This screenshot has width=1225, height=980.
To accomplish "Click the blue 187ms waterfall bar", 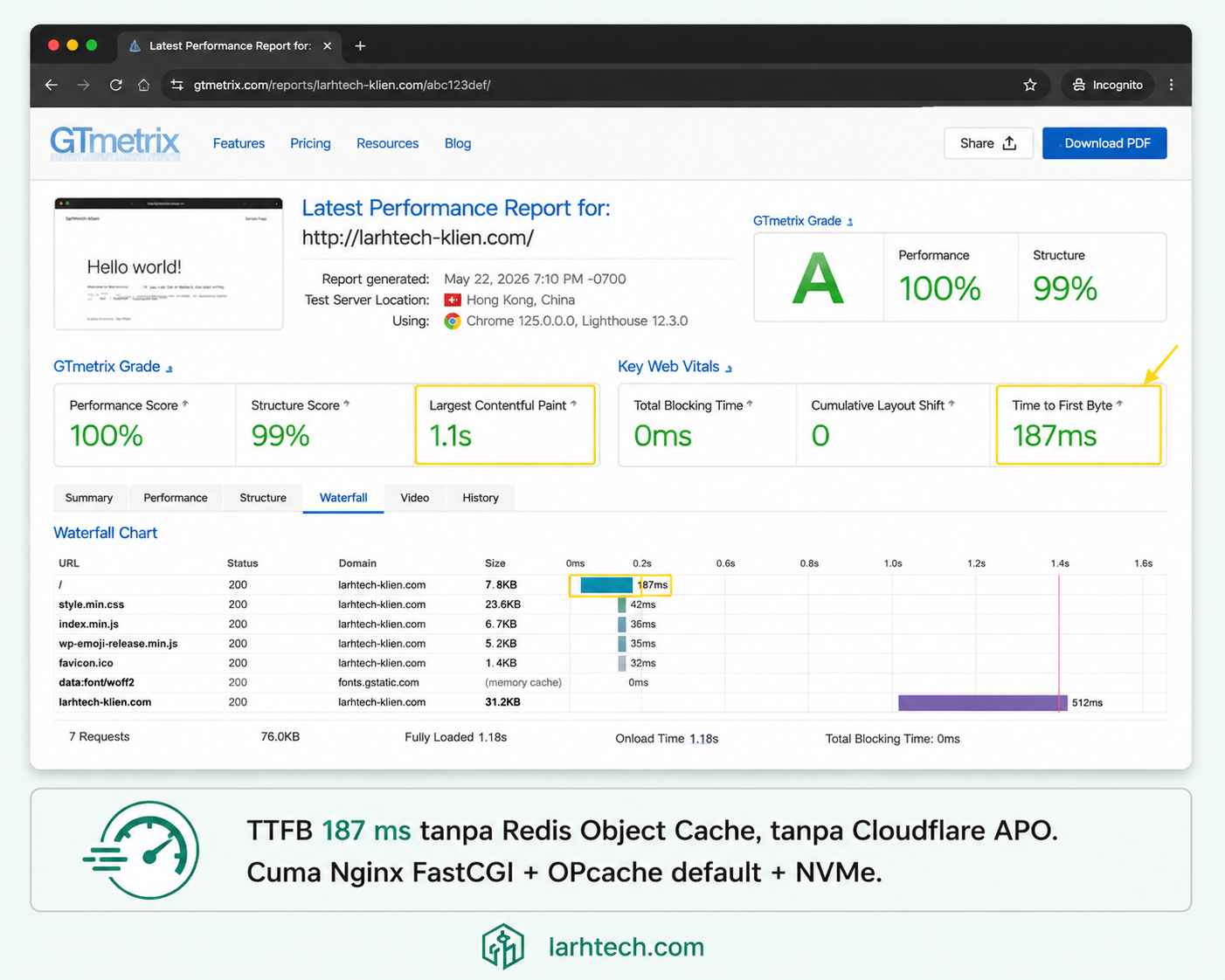I will tap(606, 585).
